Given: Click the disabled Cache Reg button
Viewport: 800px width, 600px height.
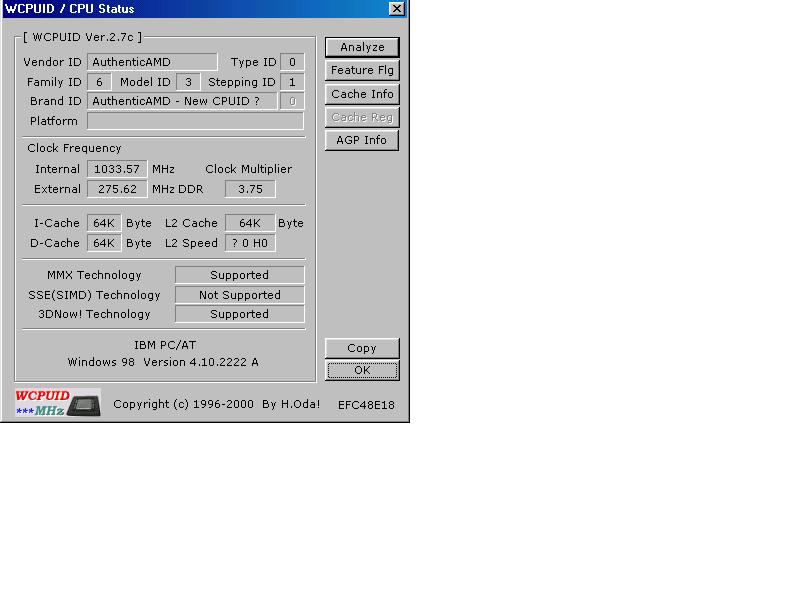Looking at the screenshot, I should [362, 117].
